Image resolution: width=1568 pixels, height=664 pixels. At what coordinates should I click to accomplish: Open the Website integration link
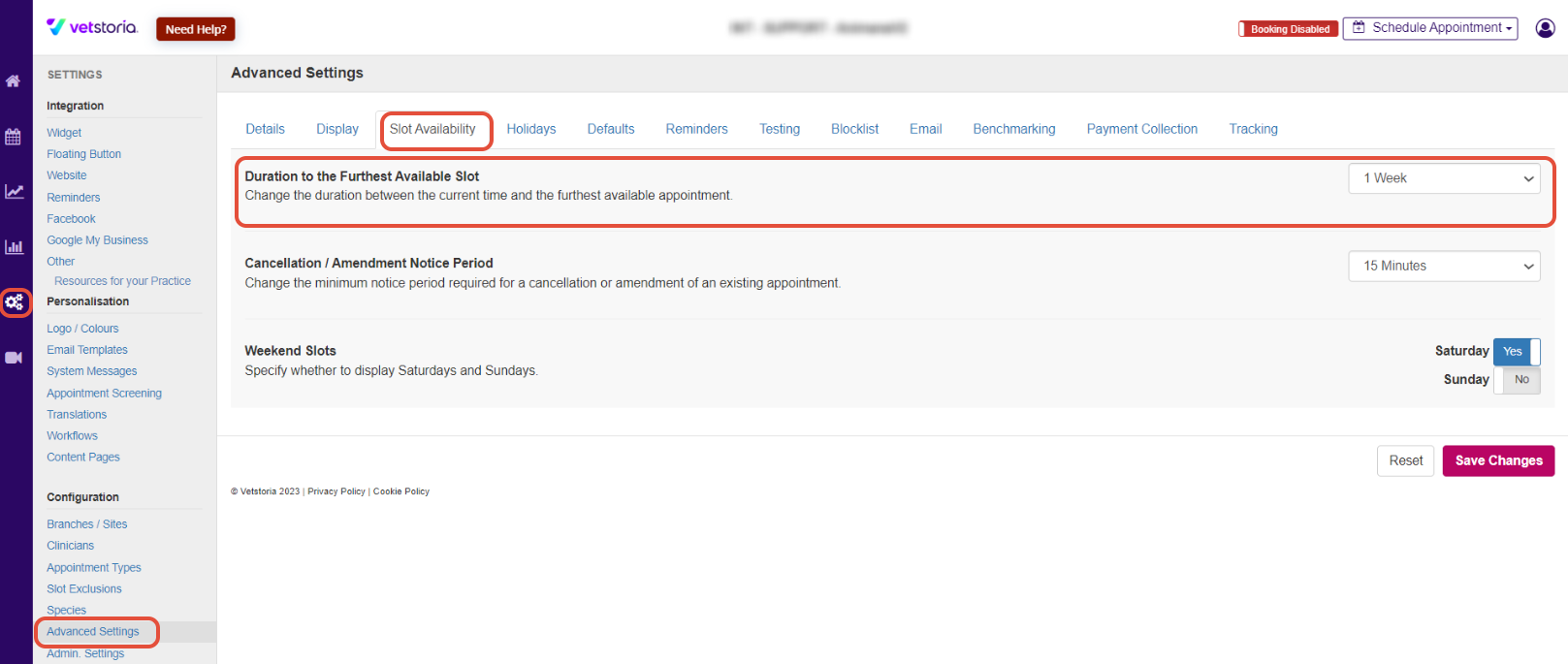[x=67, y=175]
